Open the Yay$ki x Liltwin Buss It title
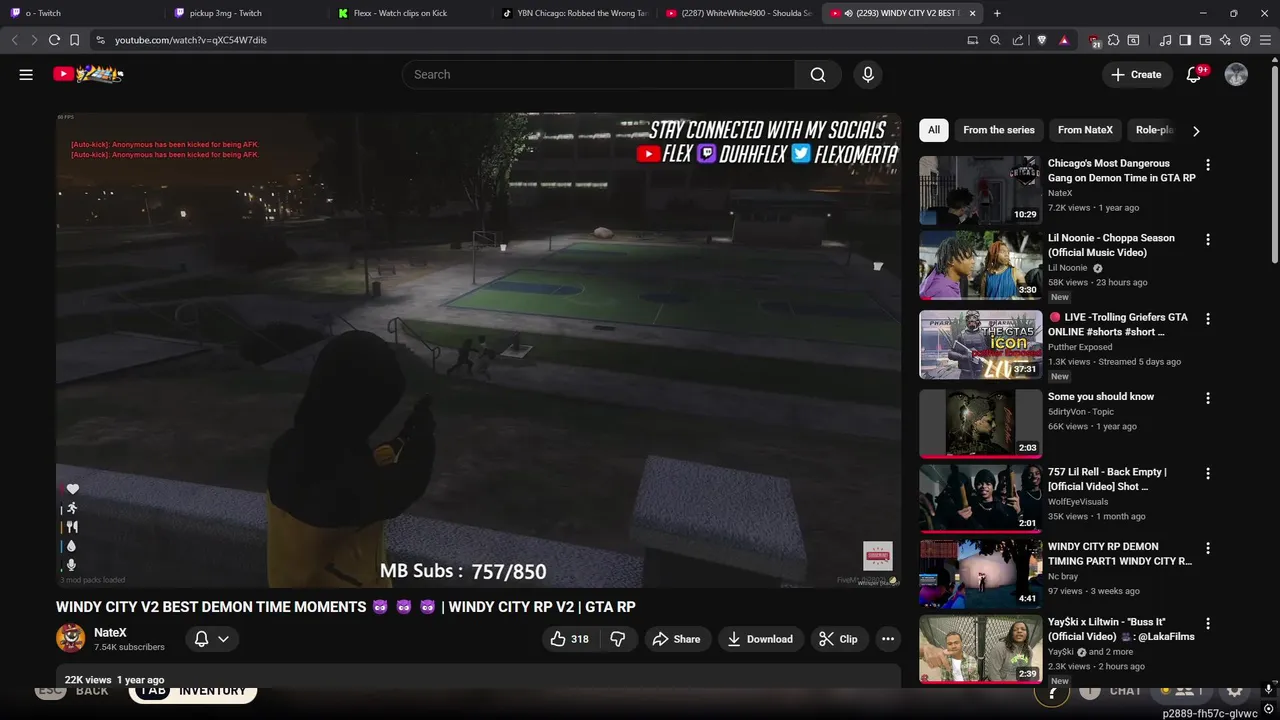 click(1121, 629)
